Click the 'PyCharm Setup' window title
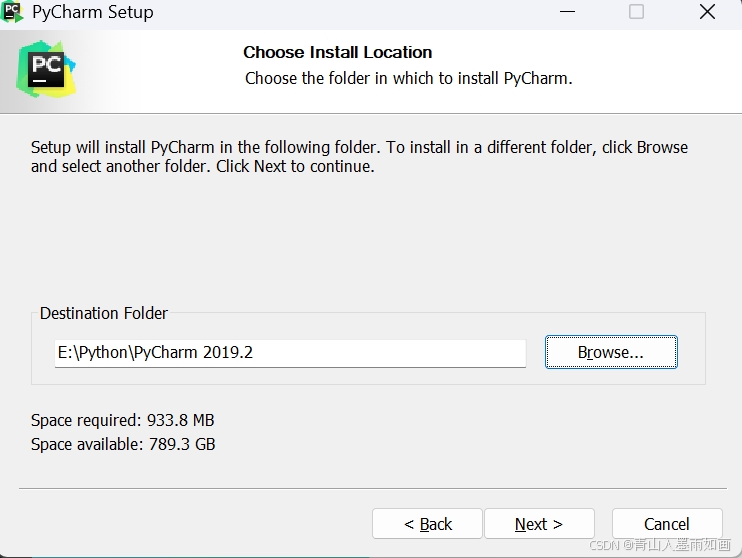The image size is (742, 558). tap(93, 12)
